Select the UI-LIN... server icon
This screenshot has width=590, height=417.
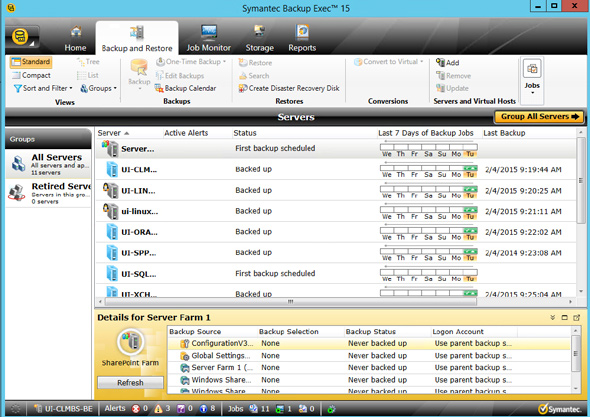pos(111,190)
